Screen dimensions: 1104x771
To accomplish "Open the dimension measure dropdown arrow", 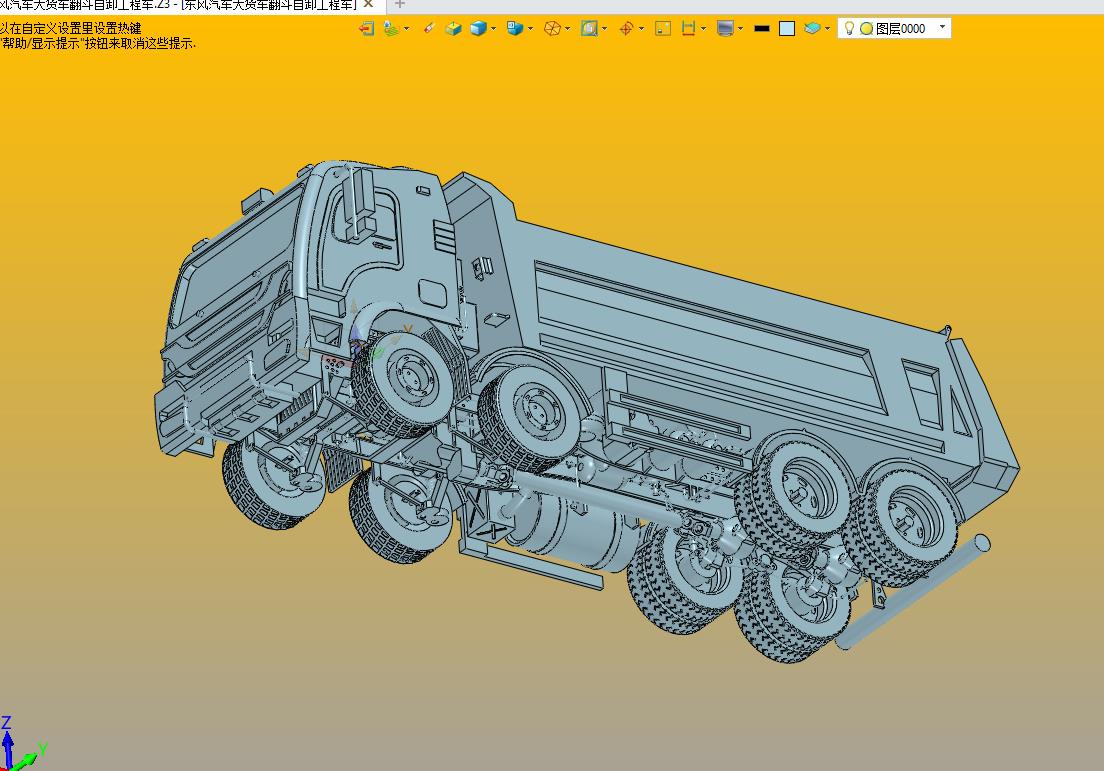I will pyautogui.click(x=703, y=29).
